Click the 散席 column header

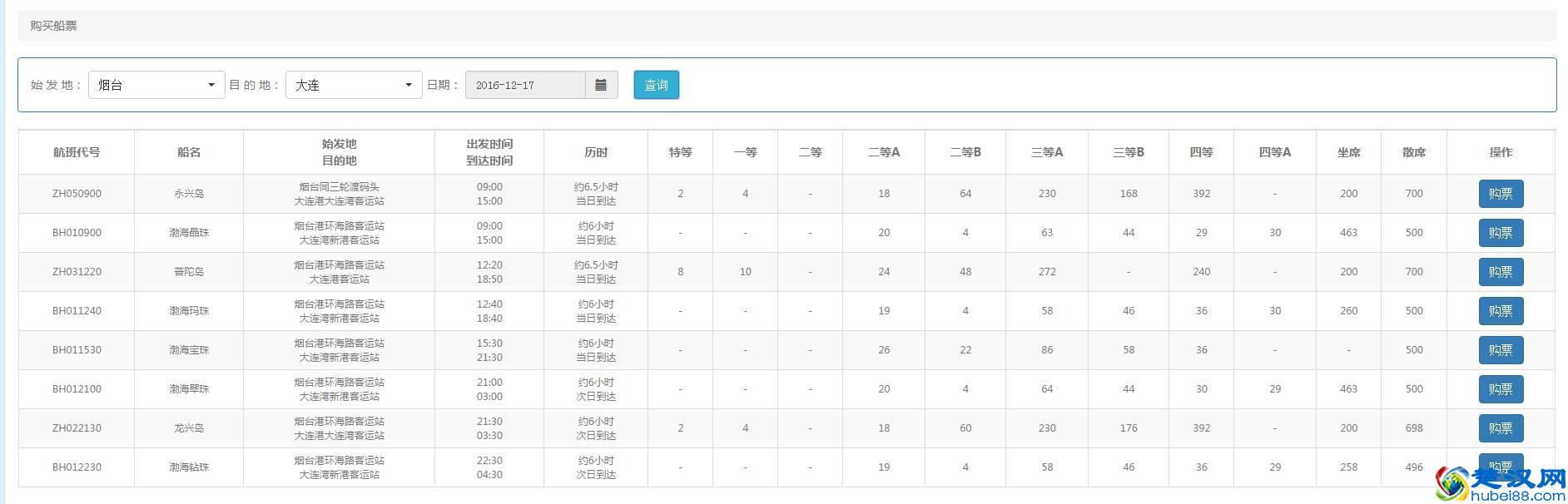[1413, 152]
